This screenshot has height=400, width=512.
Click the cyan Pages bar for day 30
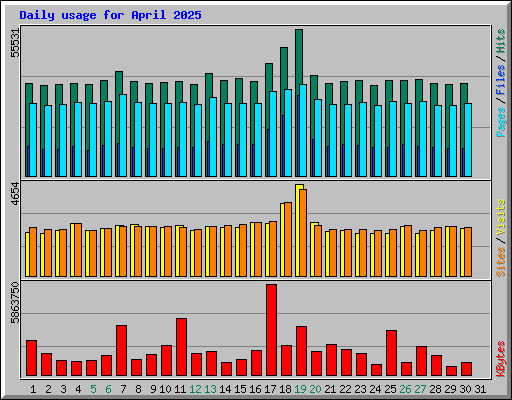tap(468, 140)
